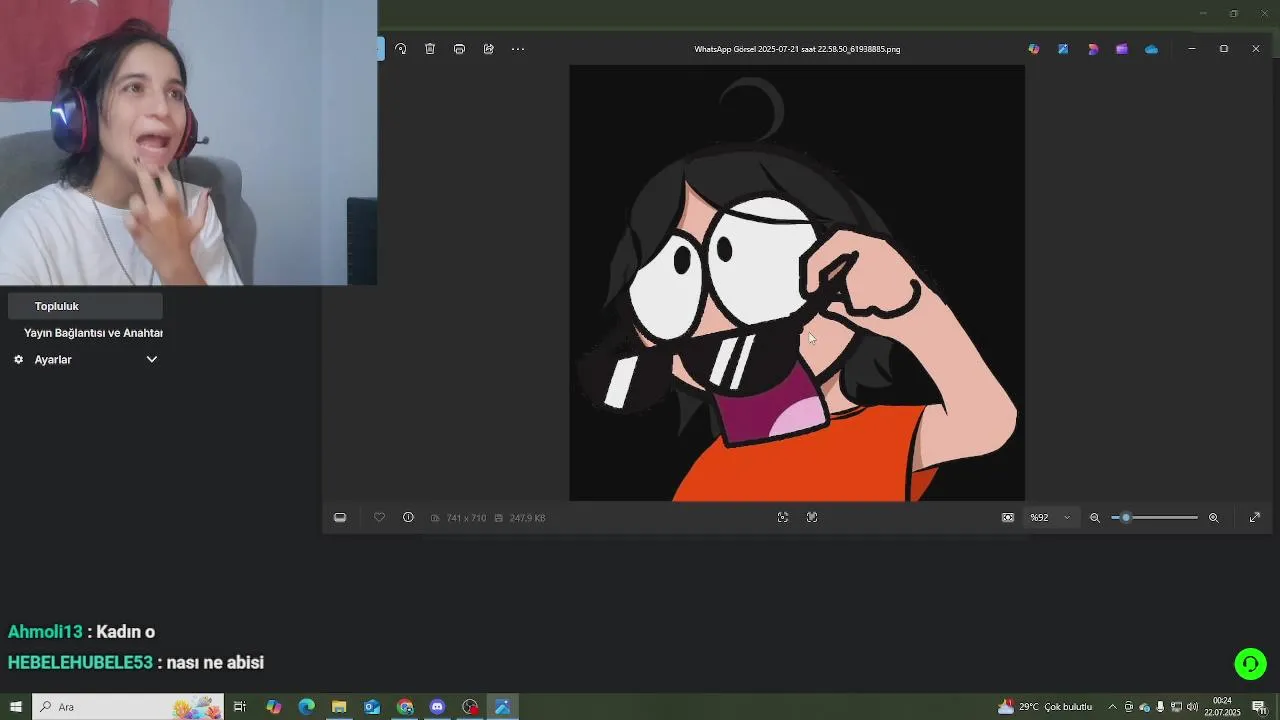Open the clock showing 00:24
The image size is (1280, 720).
[x=1222, y=707]
